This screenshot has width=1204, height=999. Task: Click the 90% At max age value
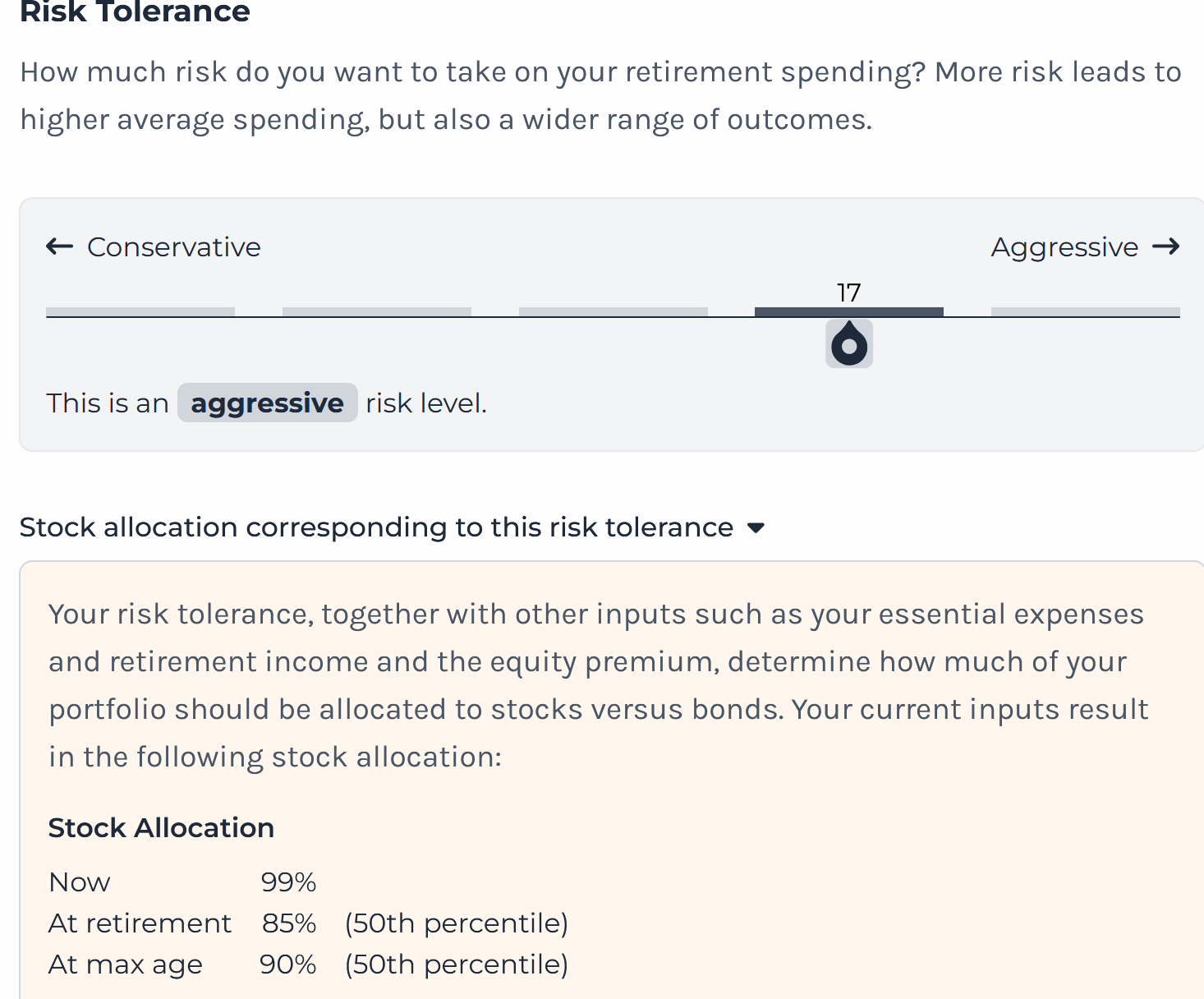(288, 964)
